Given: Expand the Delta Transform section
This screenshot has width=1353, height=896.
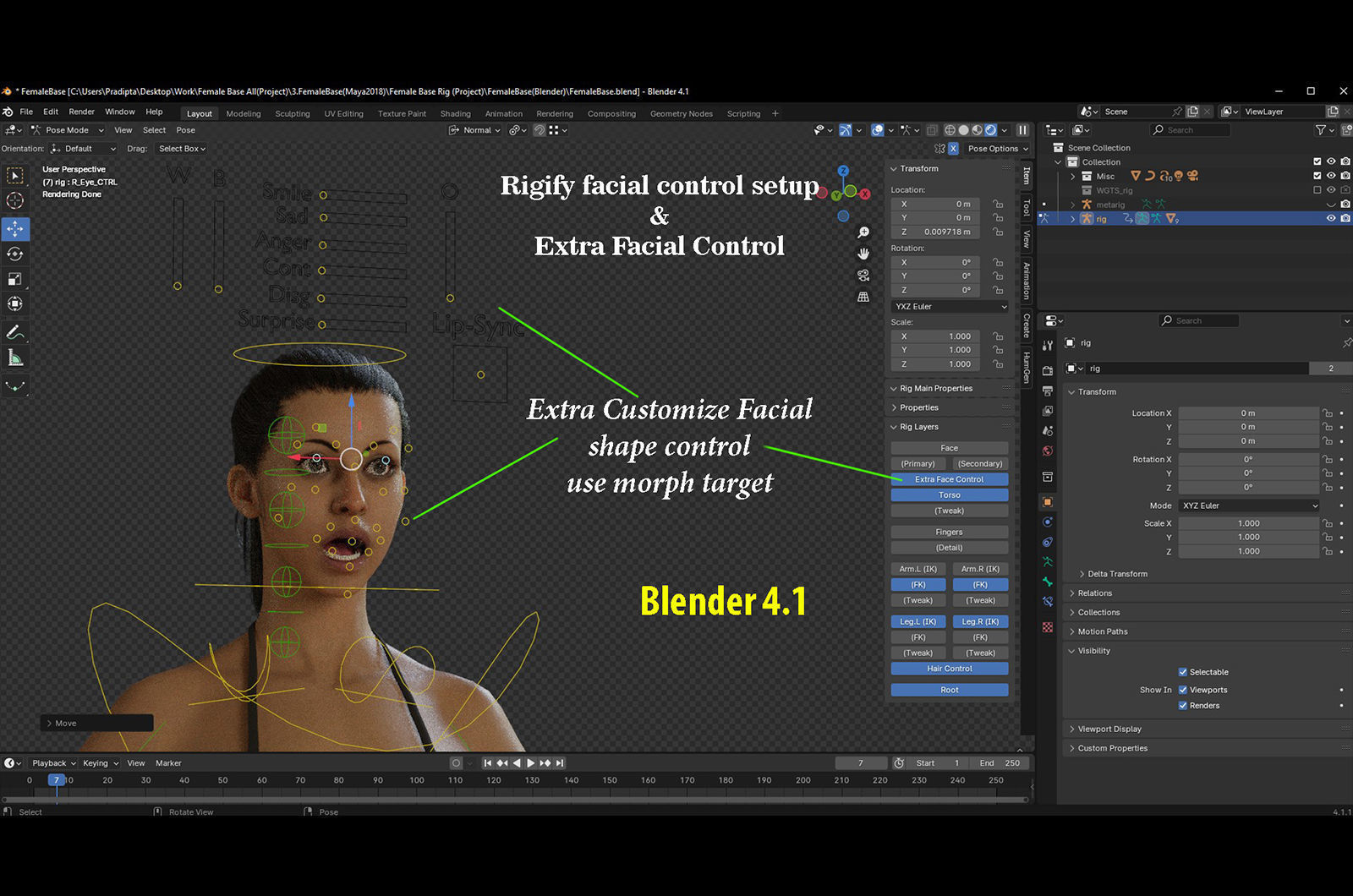Looking at the screenshot, I should (1116, 574).
